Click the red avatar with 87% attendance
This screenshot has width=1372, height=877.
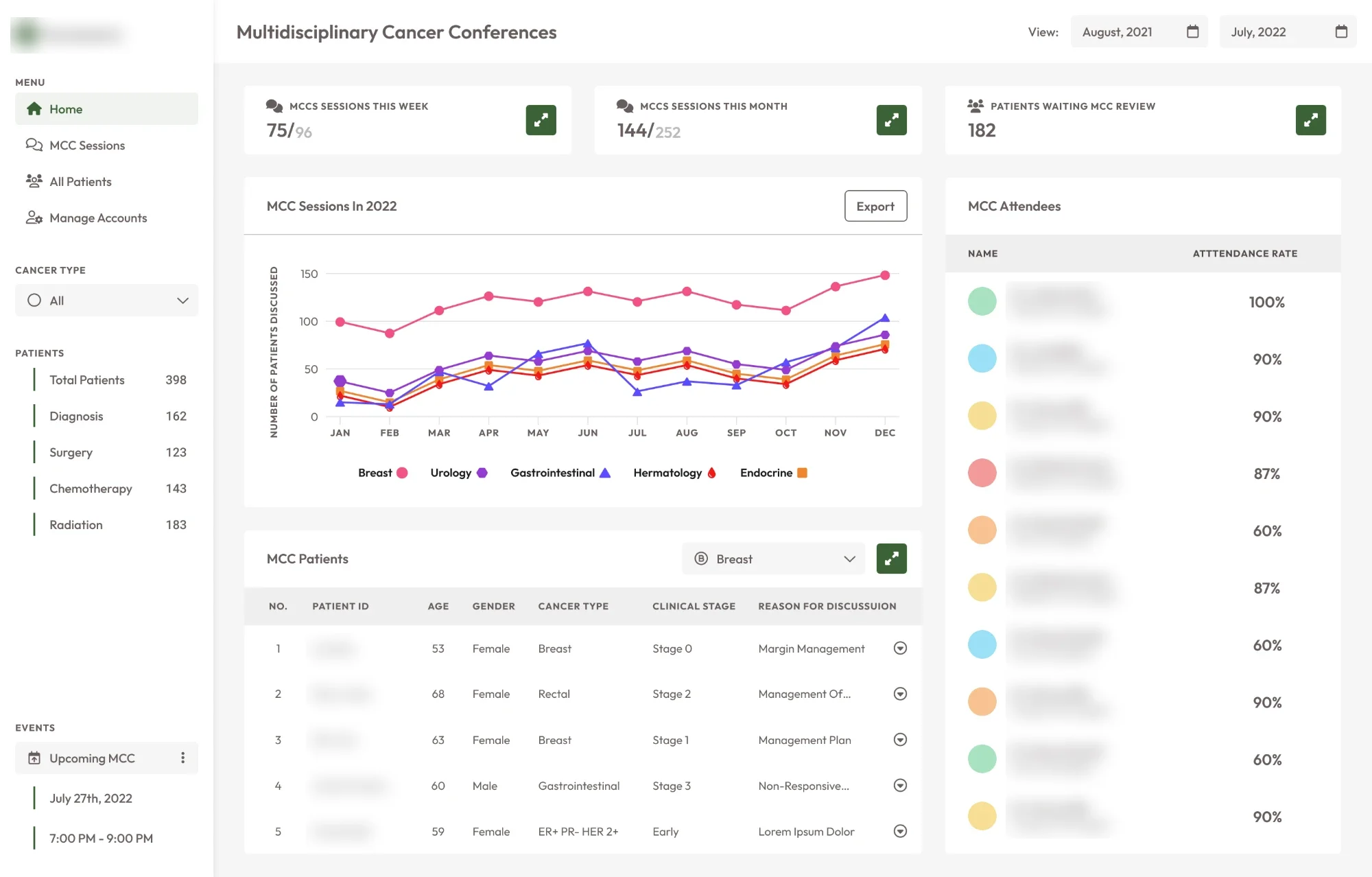tap(982, 473)
